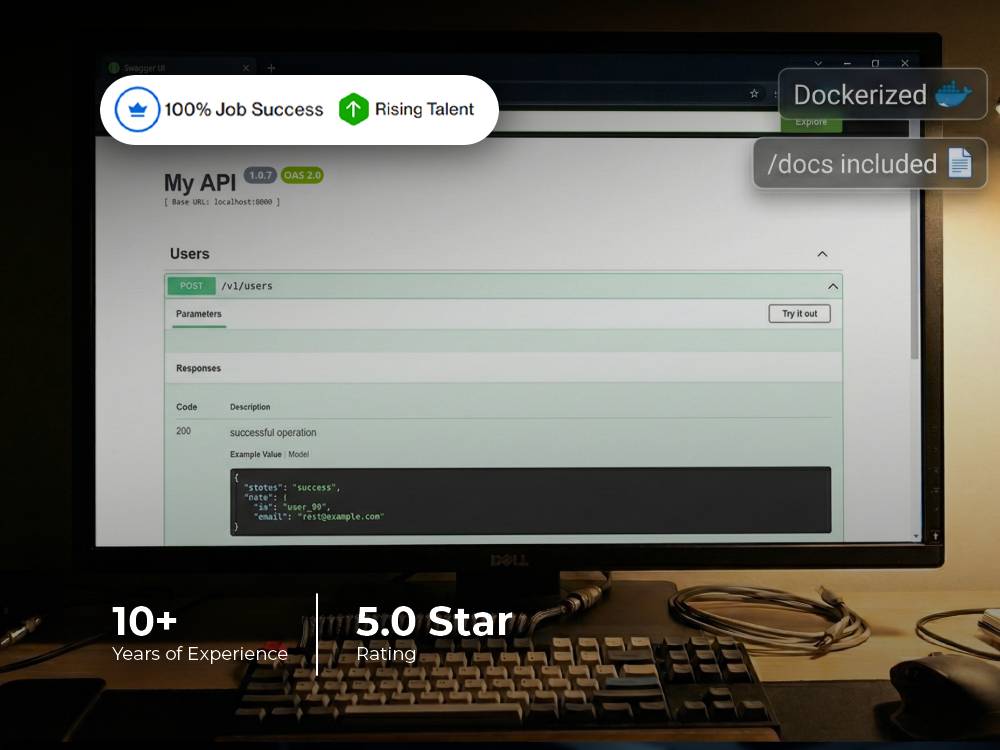Click the Base URL localhost text
1000x750 pixels.
click(x=222, y=202)
